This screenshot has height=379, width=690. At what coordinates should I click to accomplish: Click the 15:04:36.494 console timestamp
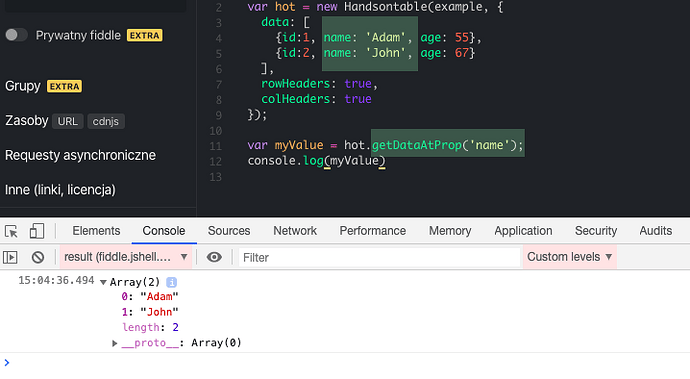(x=56, y=280)
